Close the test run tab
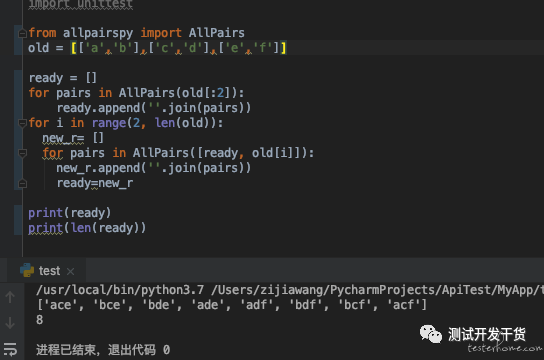The width and height of the screenshot is (544, 360). (x=70, y=271)
